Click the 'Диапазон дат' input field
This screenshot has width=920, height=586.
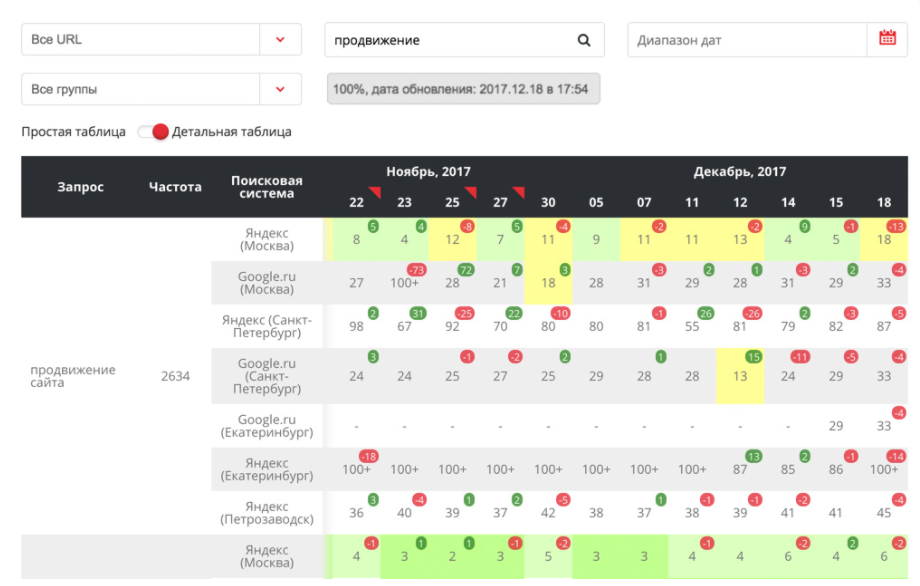point(746,40)
